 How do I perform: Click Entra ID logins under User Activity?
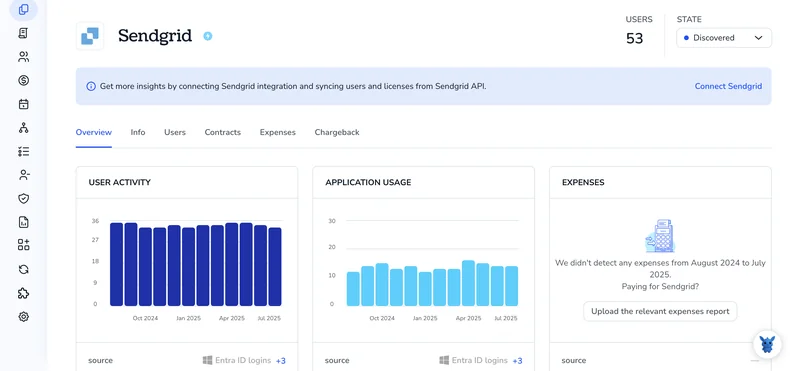tap(243, 360)
